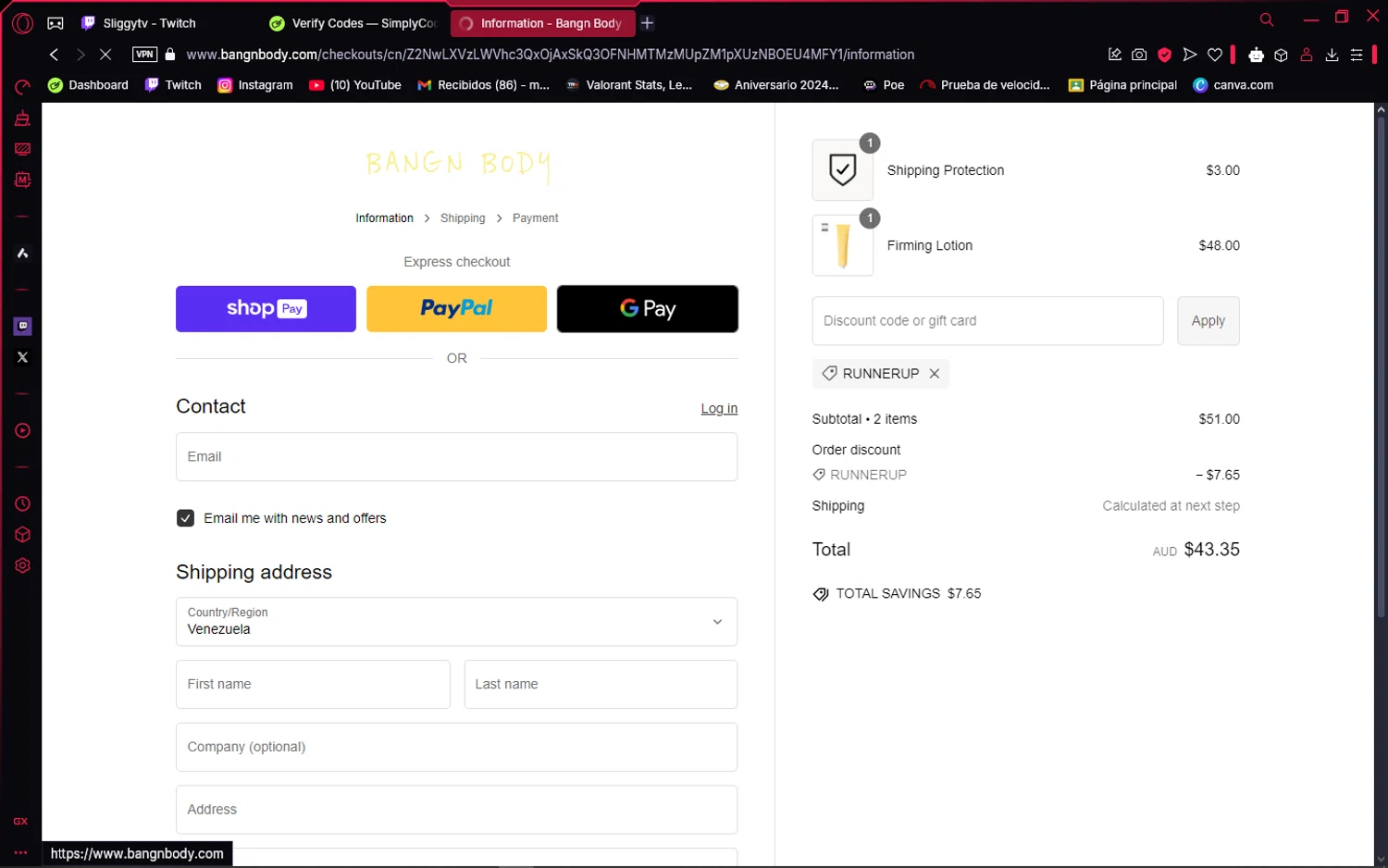Check out with Google Pay
Image resolution: width=1388 pixels, height=868 pixels.
coord(648,308)
